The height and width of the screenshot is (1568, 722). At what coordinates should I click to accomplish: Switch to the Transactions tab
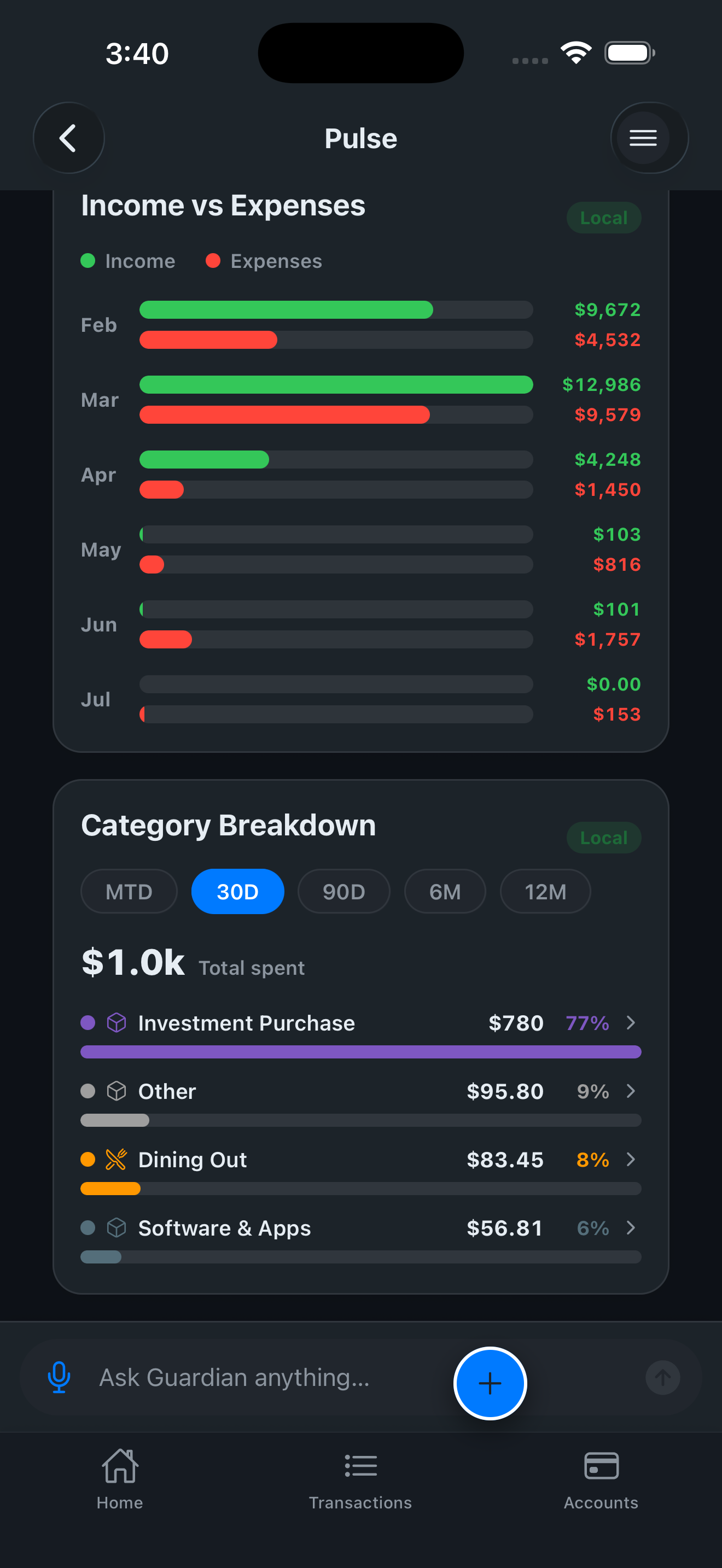360,1478
